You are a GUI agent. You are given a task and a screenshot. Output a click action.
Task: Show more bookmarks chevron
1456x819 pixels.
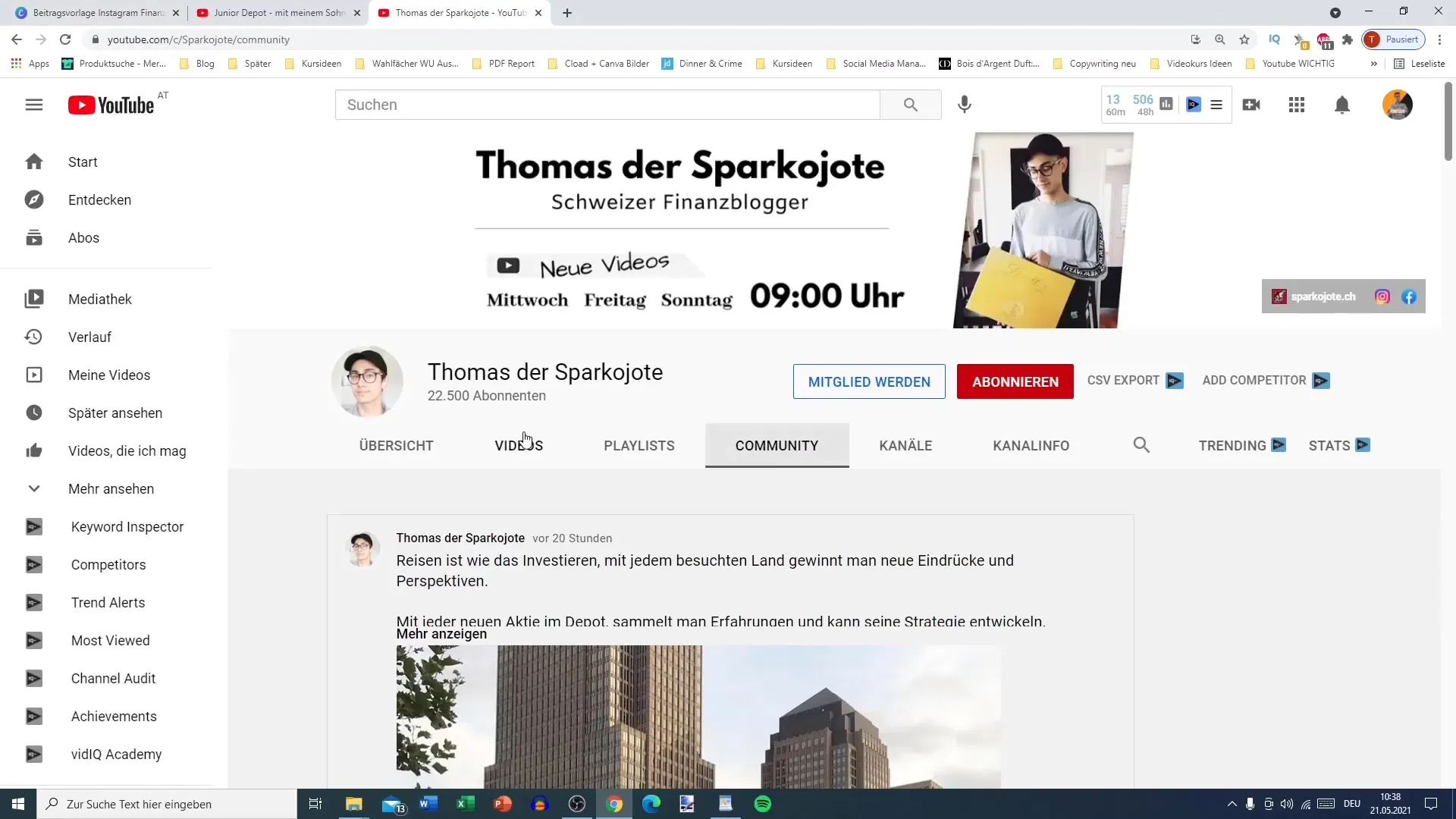point(1373,64)
